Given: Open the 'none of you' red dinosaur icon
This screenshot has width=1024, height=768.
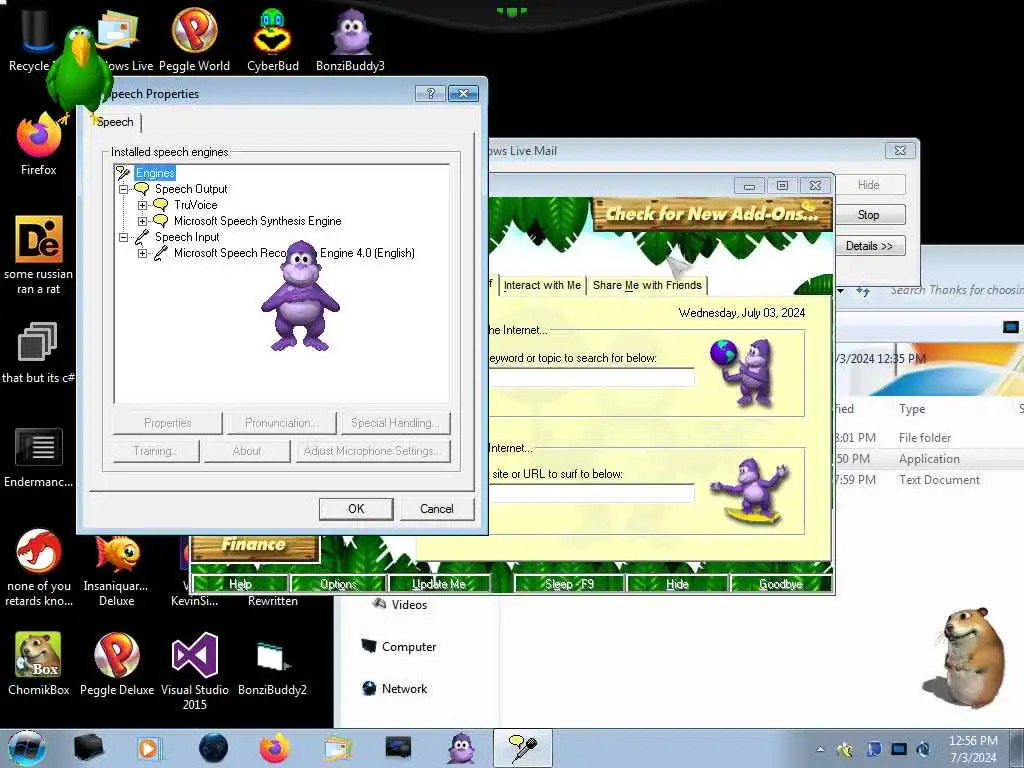Looking at the screenshot, I should point(39,567).
